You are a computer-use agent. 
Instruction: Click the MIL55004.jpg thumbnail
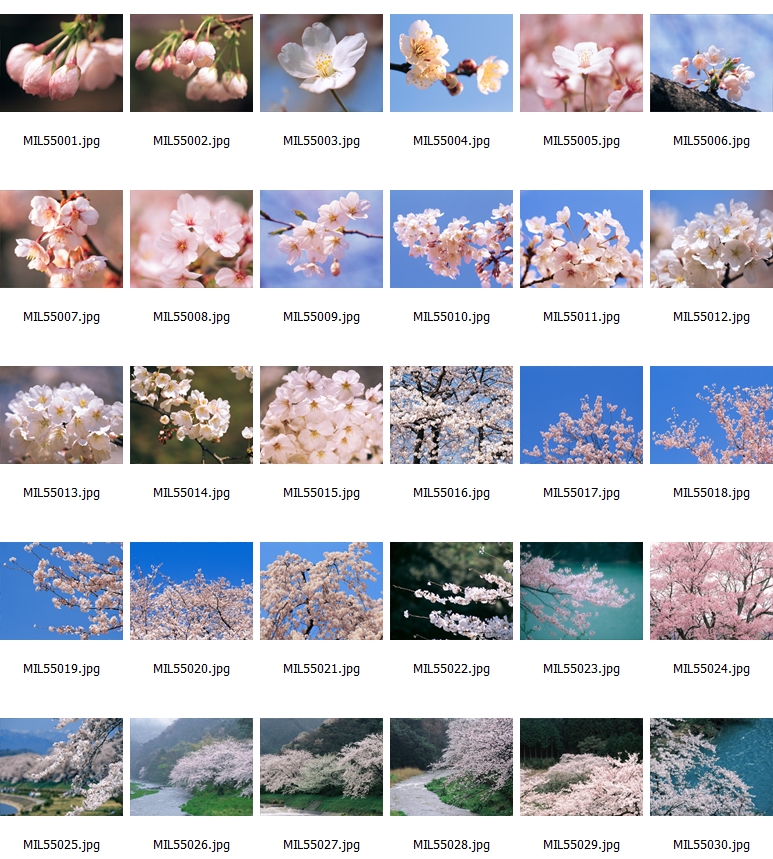(451, 63)
